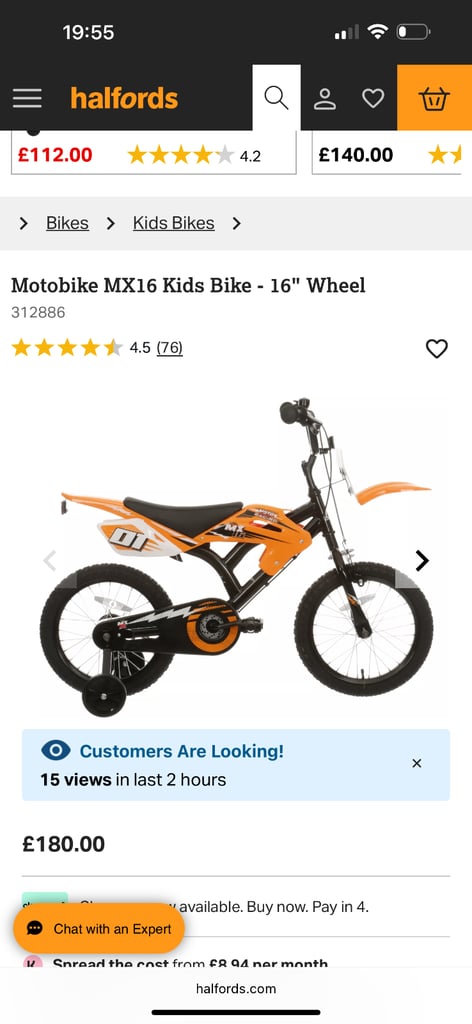
Task: Click chevron after Kids Bikes breadcrumb
Action: click(x=236, y=223)
